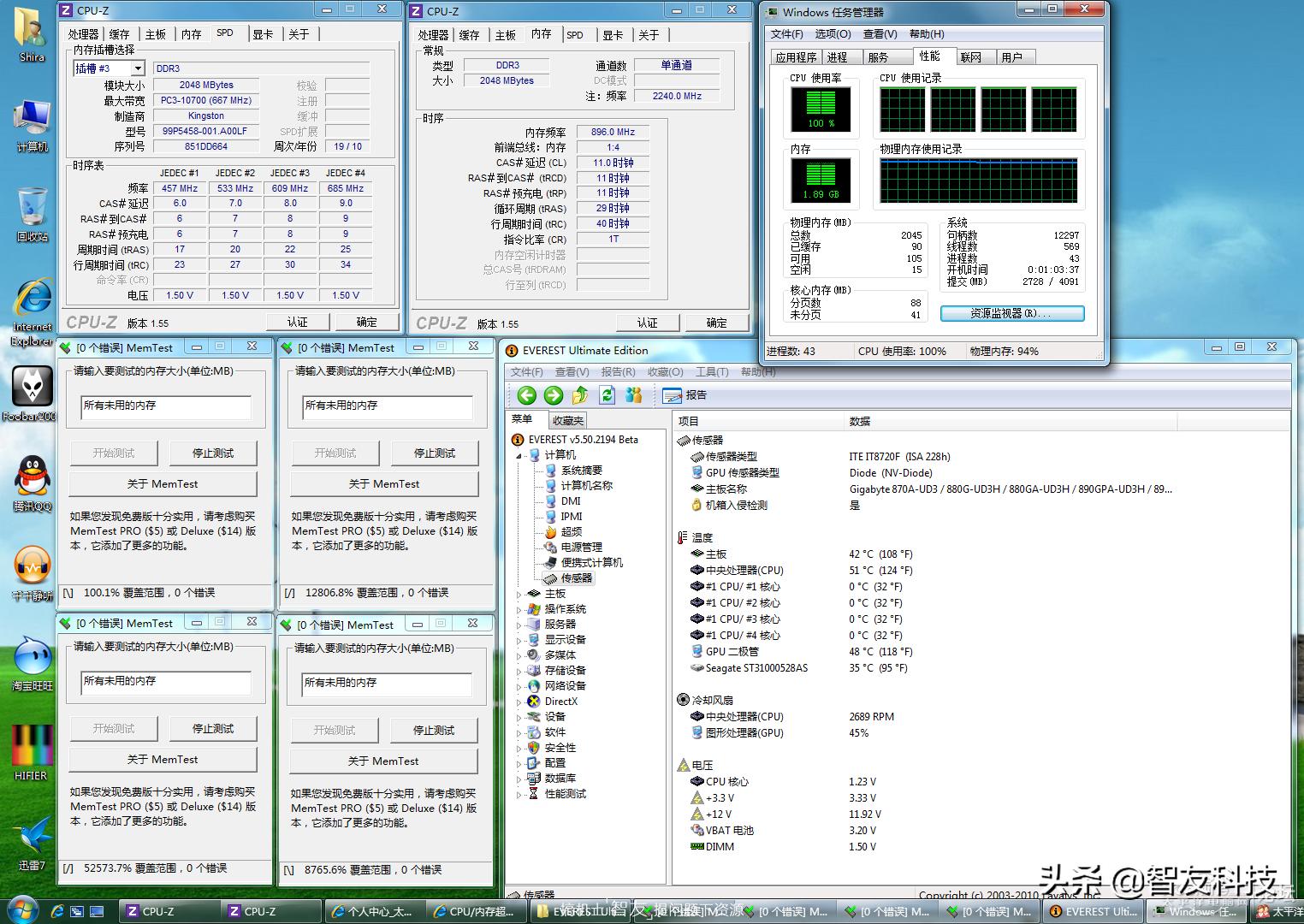This screenshot has width=1304, height=924.
Task: Open the 报告 report wizard
Action: 685,394
